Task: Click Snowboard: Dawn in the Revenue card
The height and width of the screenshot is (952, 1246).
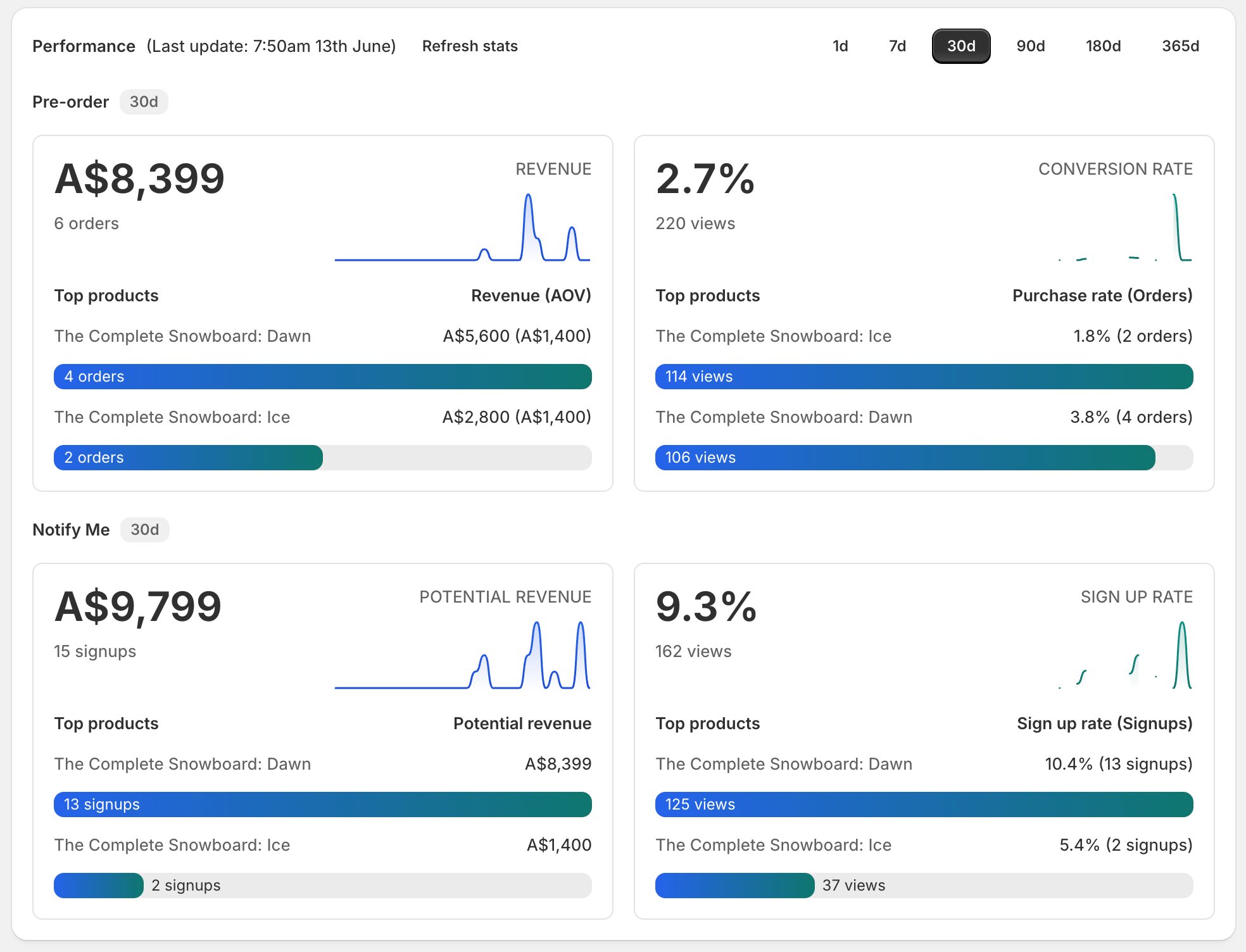Action: click(182, 336)
